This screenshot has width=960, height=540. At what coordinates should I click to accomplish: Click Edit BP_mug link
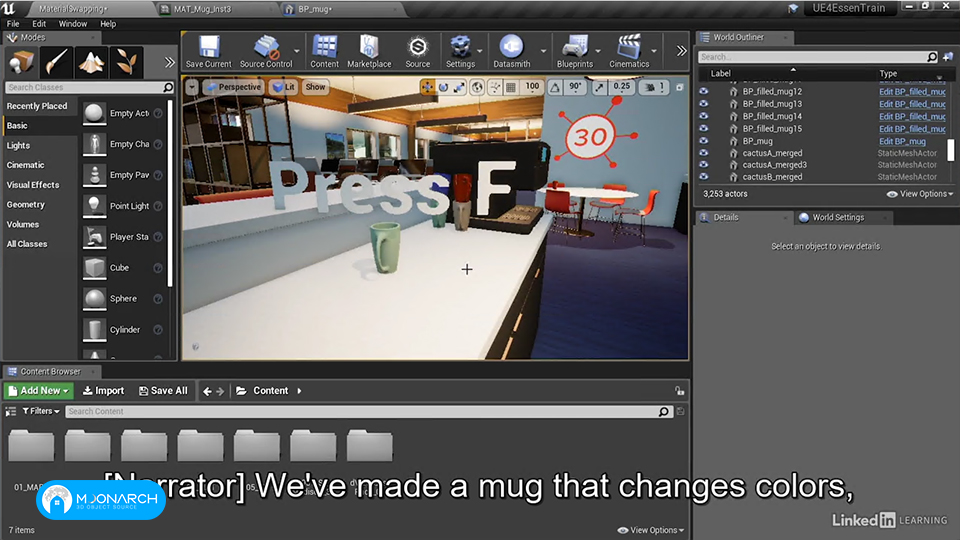click(902, 141)
